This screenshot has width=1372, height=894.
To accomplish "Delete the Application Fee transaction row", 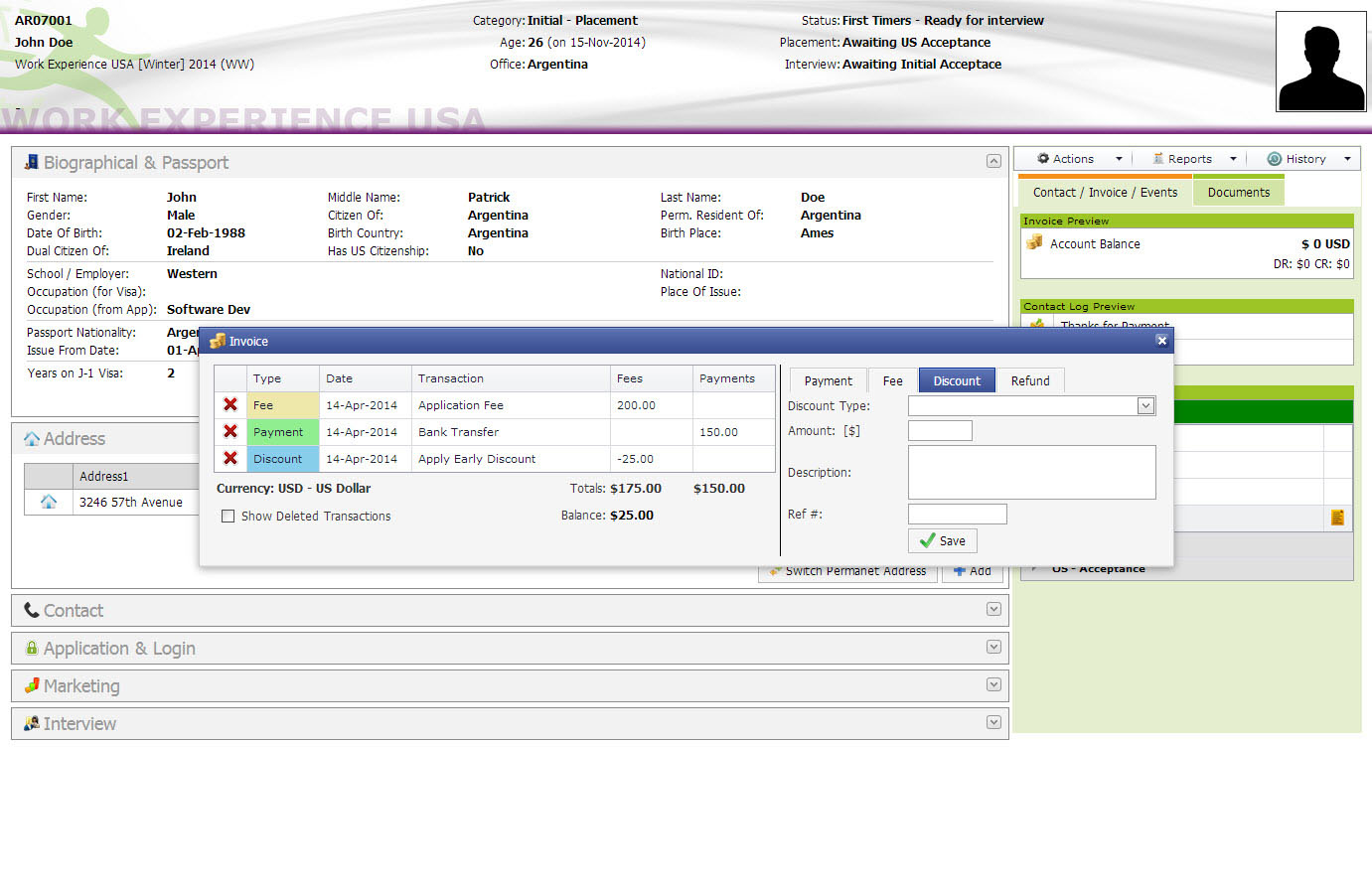I will pos(230,405).
